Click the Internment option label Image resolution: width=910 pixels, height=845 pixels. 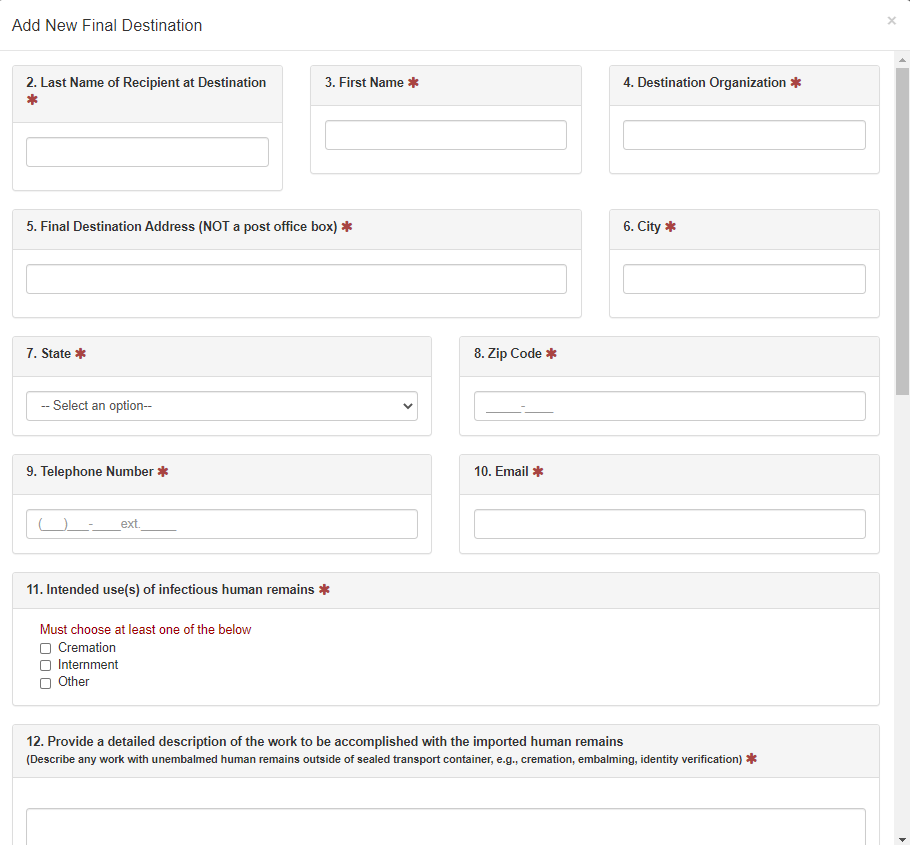[88, 665]
